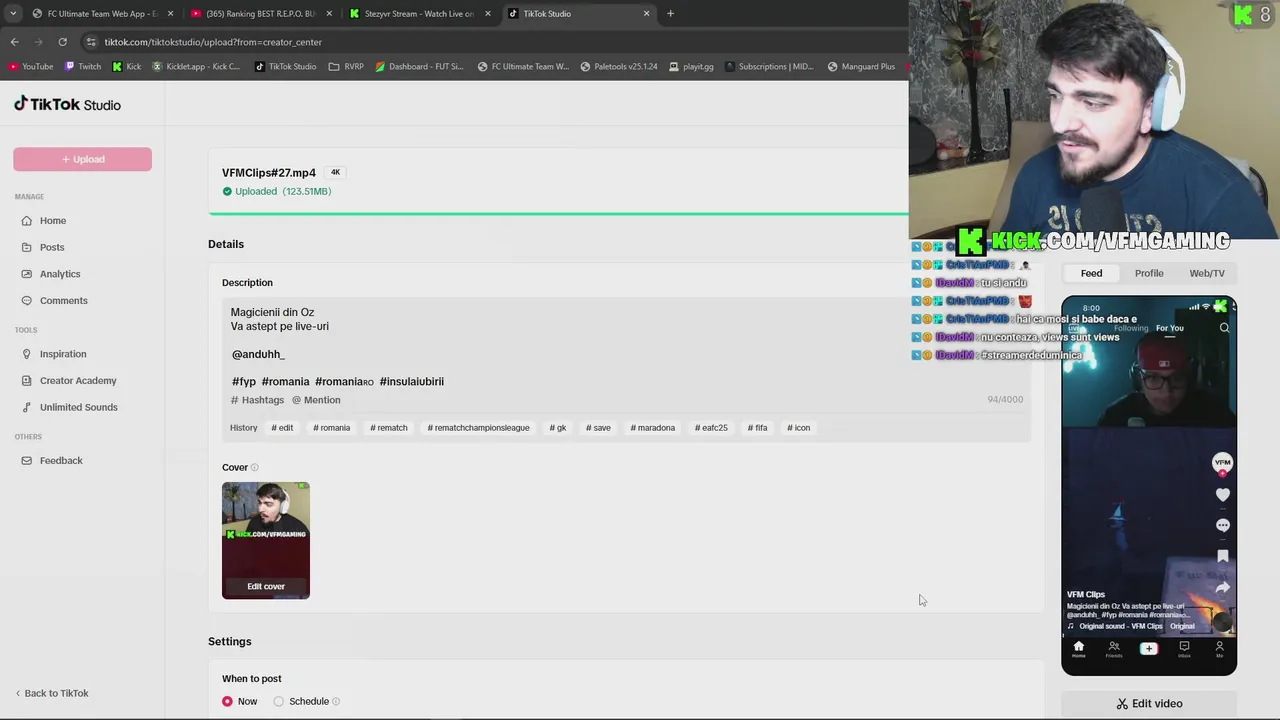1280x720 pixels.
Task: Click the Cover info icon
Action: (x=255, y=468)
